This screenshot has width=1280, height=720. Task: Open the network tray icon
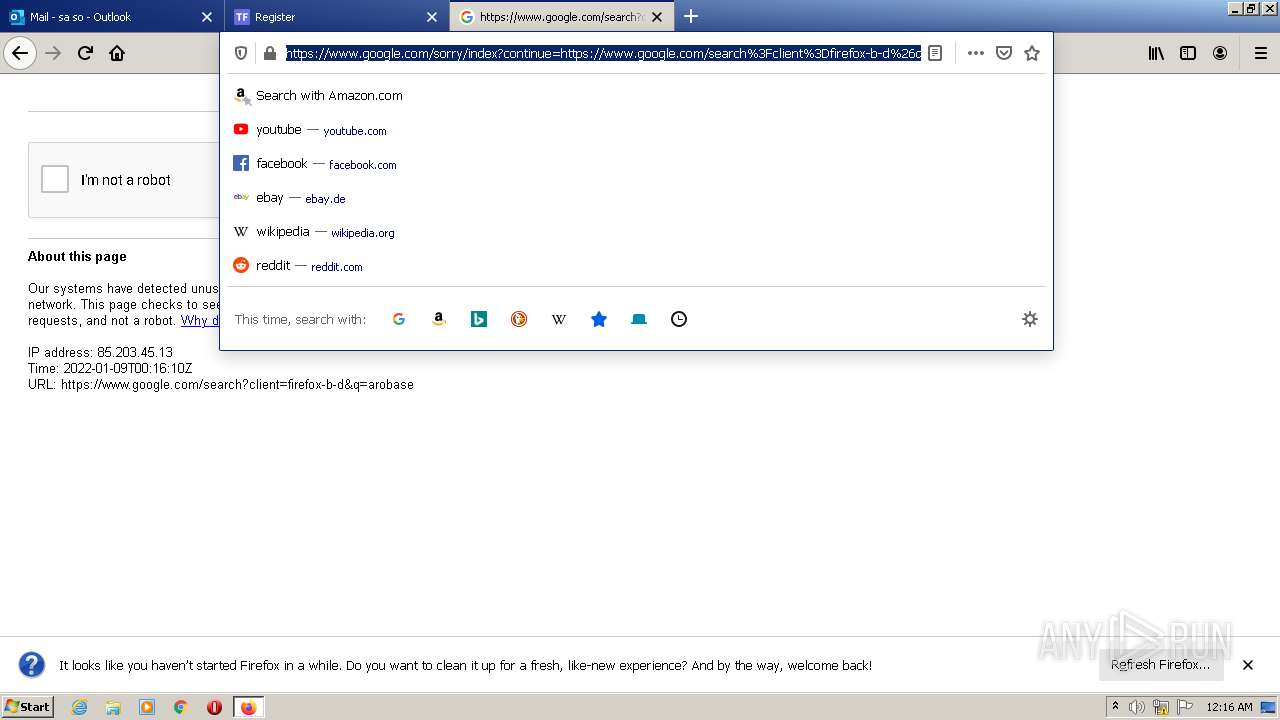pyautogui.click(x=1161, y=707)
